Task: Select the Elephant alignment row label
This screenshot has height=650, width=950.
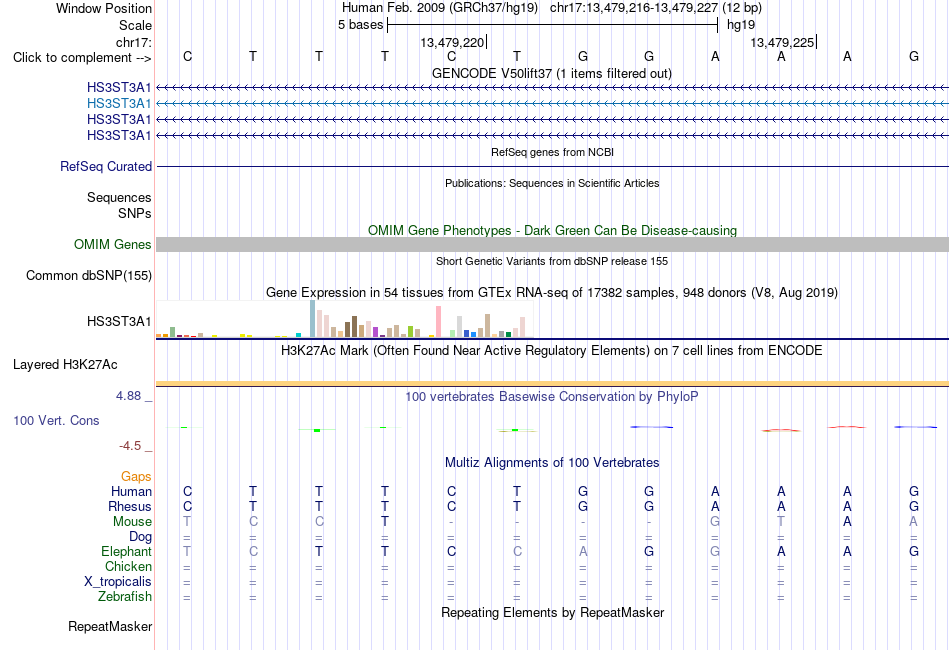Action: [126, 552]
